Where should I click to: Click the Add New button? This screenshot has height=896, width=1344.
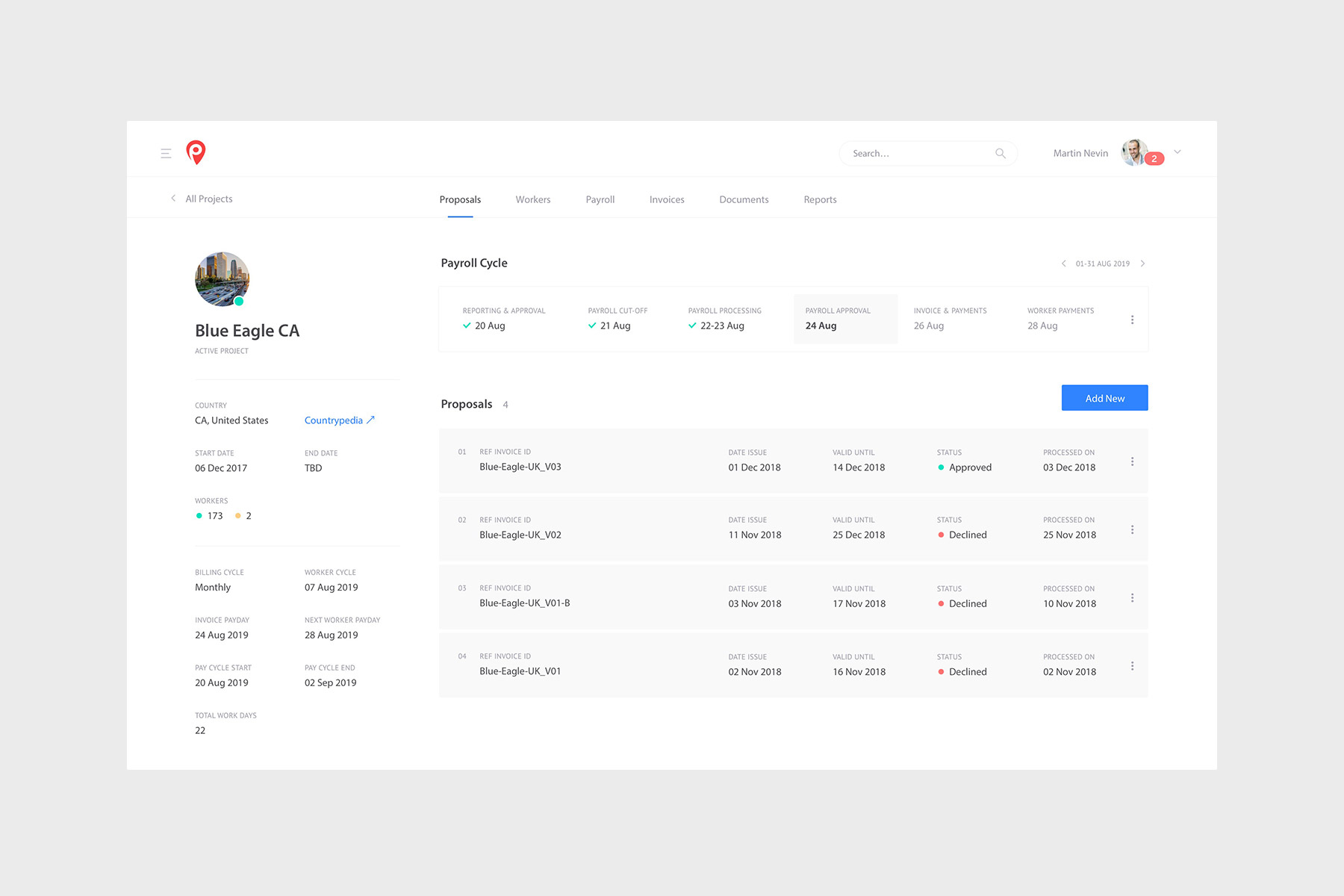click(x=1105, y=398)
